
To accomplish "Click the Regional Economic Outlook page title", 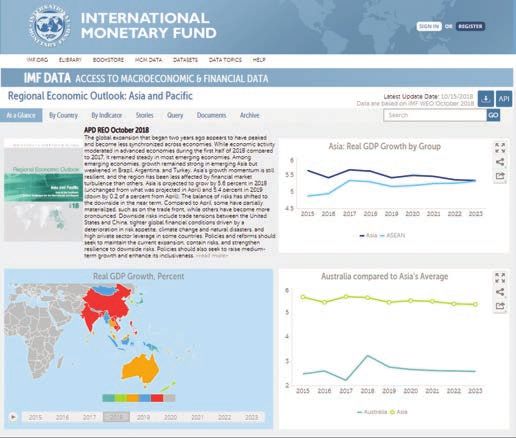I will point(100,96).
